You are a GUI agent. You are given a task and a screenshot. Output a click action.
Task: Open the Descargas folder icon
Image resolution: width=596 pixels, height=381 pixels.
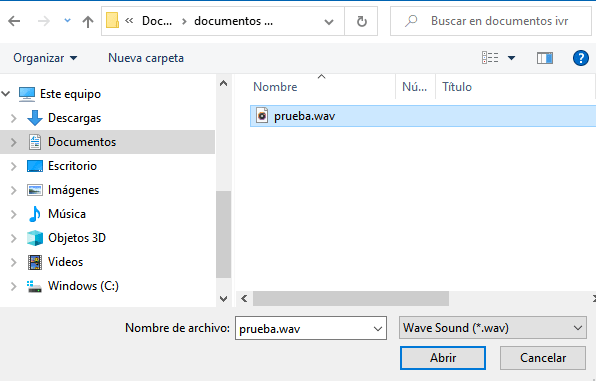tap(35, 118)
